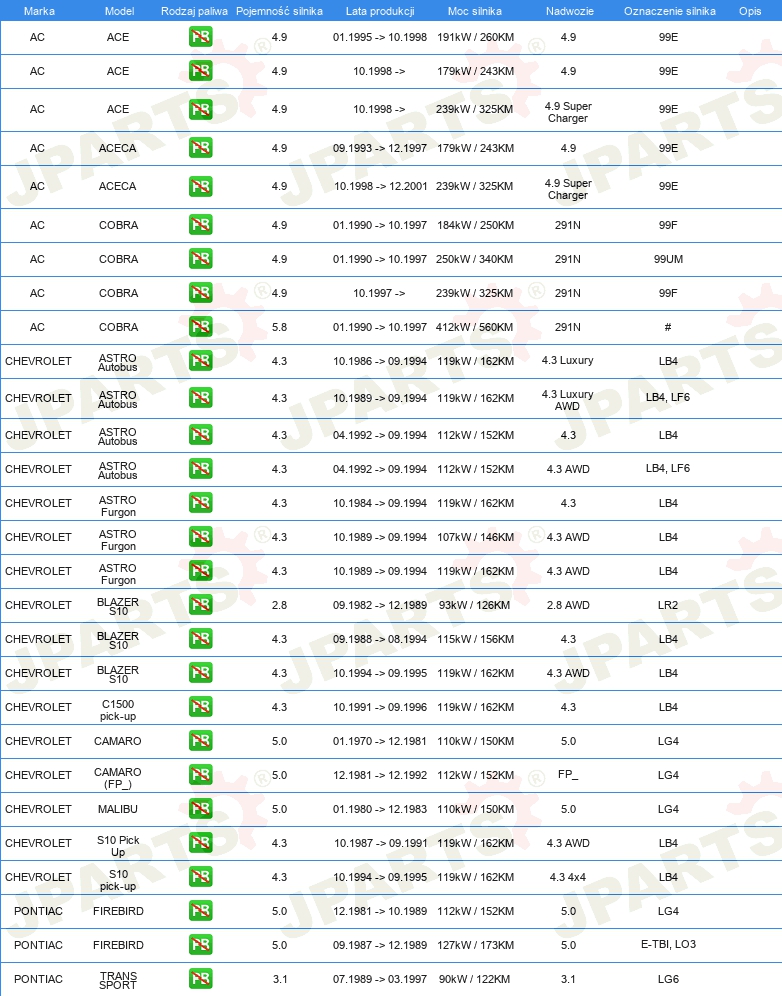The image size is (782, 996).
Task: Select the '#' engine code cell
Action: (x=668, y=327)
